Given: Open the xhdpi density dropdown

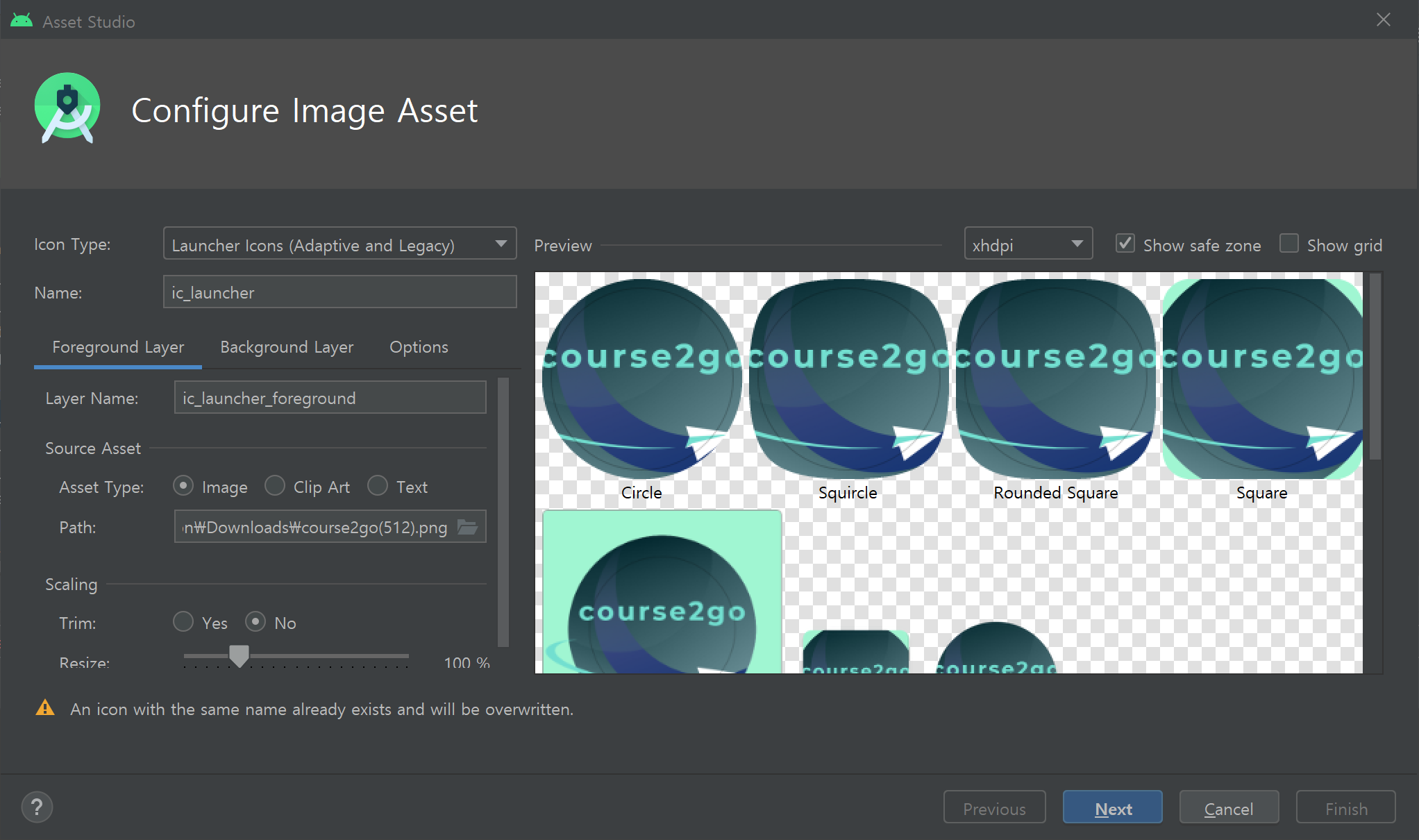Looking at the screenshot, I should (1028, 244).
